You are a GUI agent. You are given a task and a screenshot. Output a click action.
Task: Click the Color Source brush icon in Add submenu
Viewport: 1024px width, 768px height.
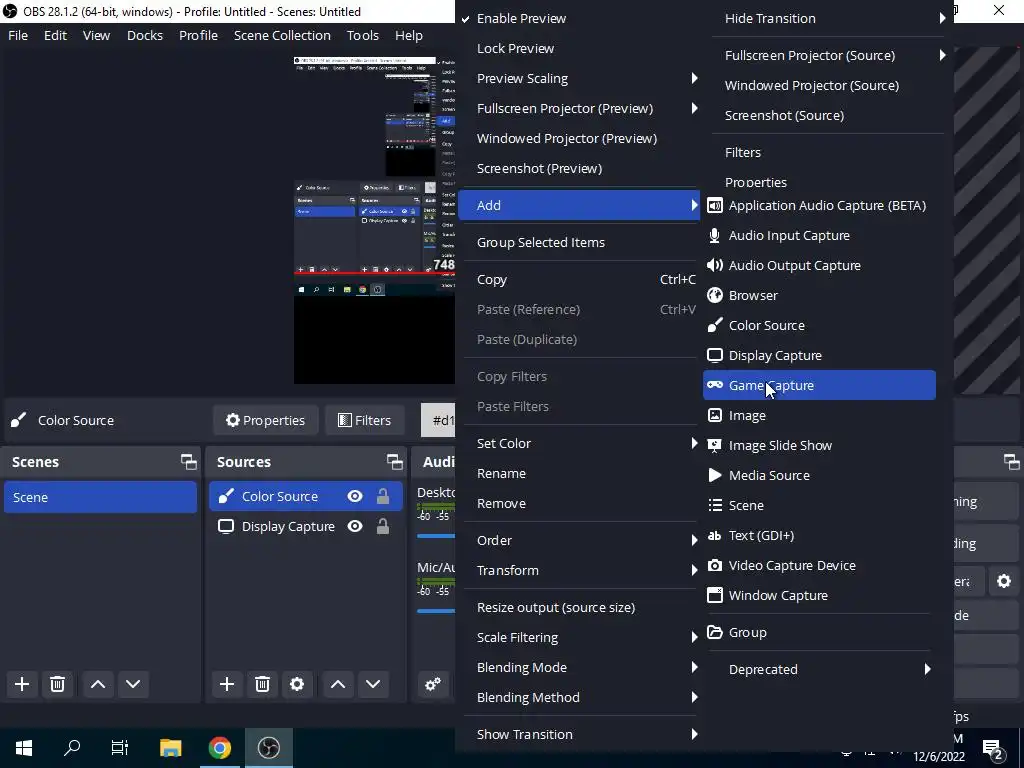pos(715,325)
